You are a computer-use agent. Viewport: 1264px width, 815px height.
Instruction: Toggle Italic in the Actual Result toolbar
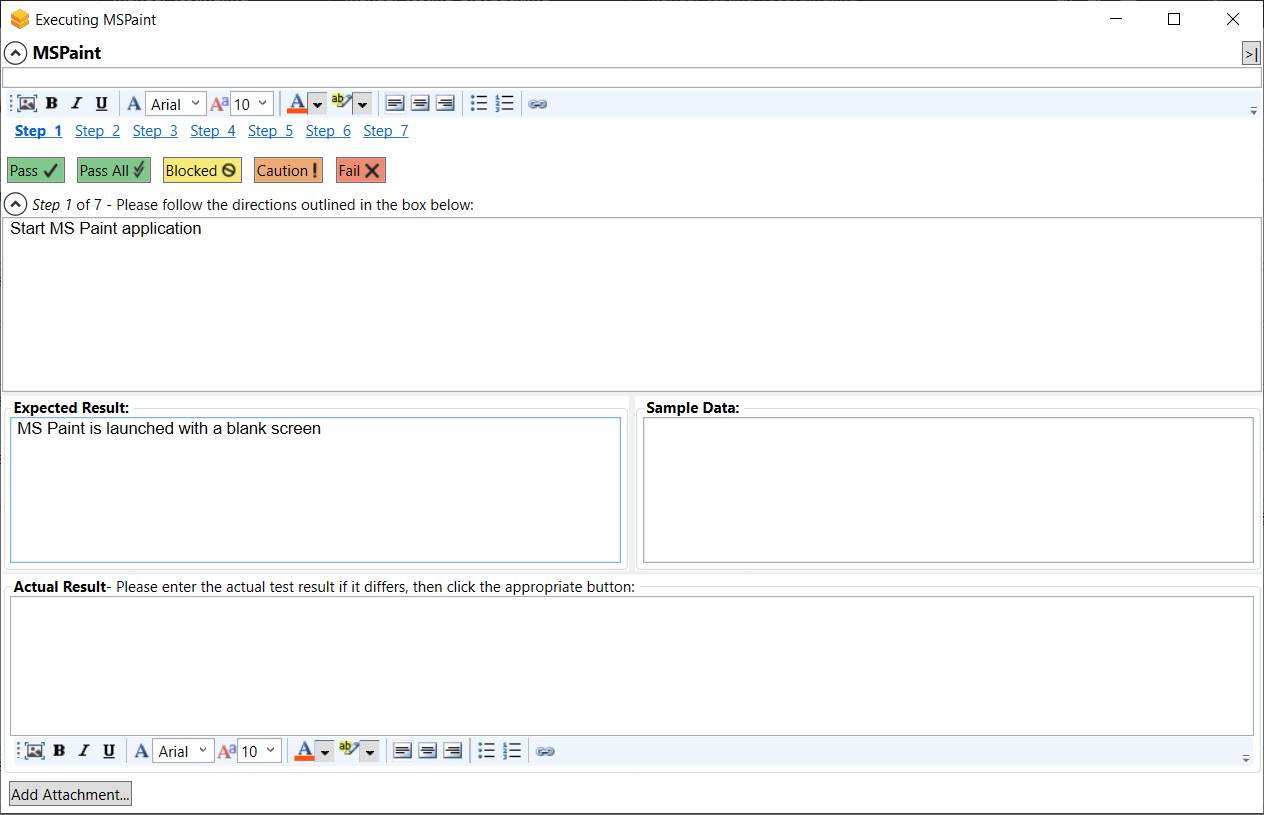click(x=84, y=751)
